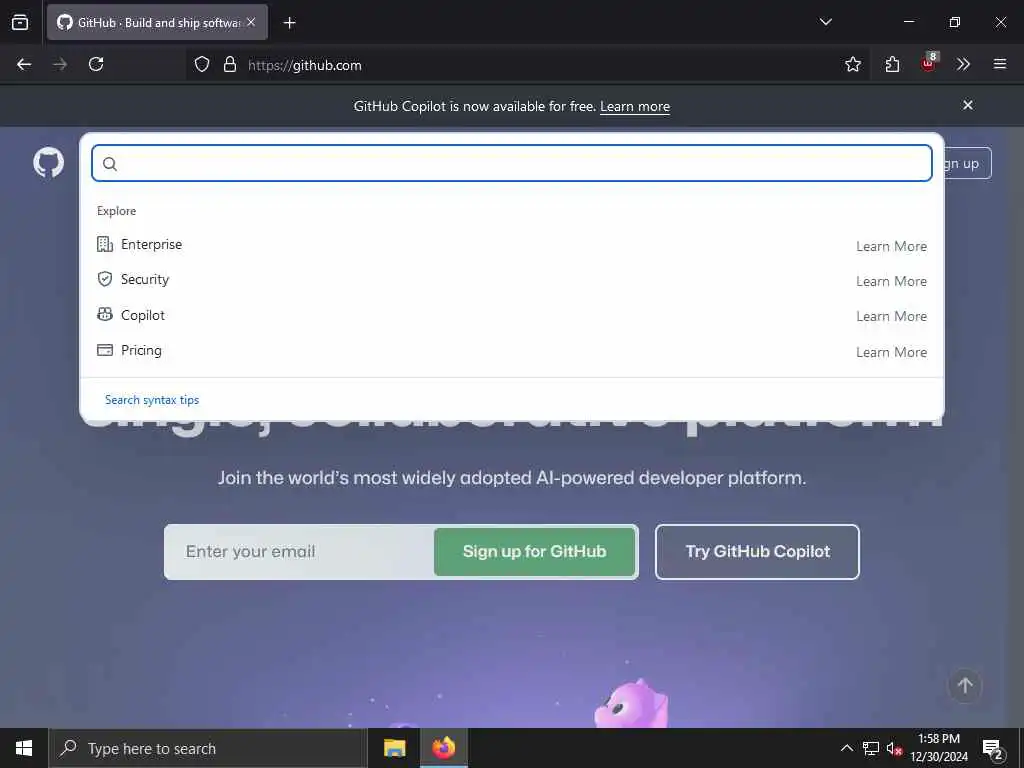This screenshot has height=768, width=1024.
Task: Reload the page with the refresh icon
Action: (x=96, y=64)
